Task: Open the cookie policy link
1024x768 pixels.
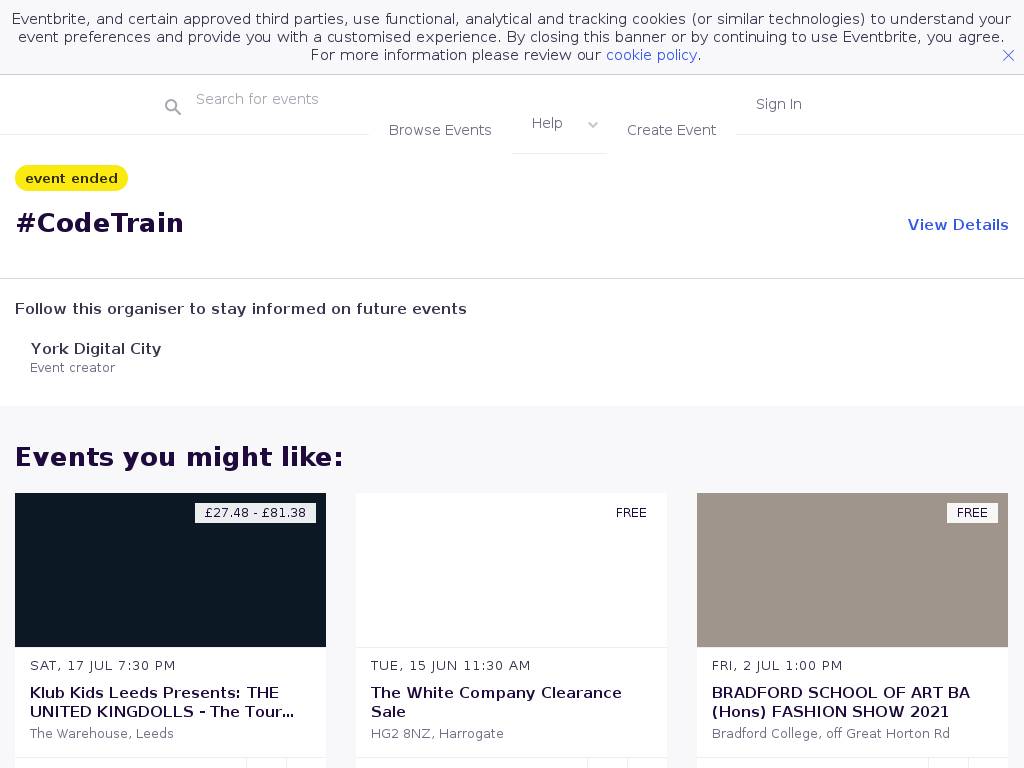Action: tap(651, 55)
